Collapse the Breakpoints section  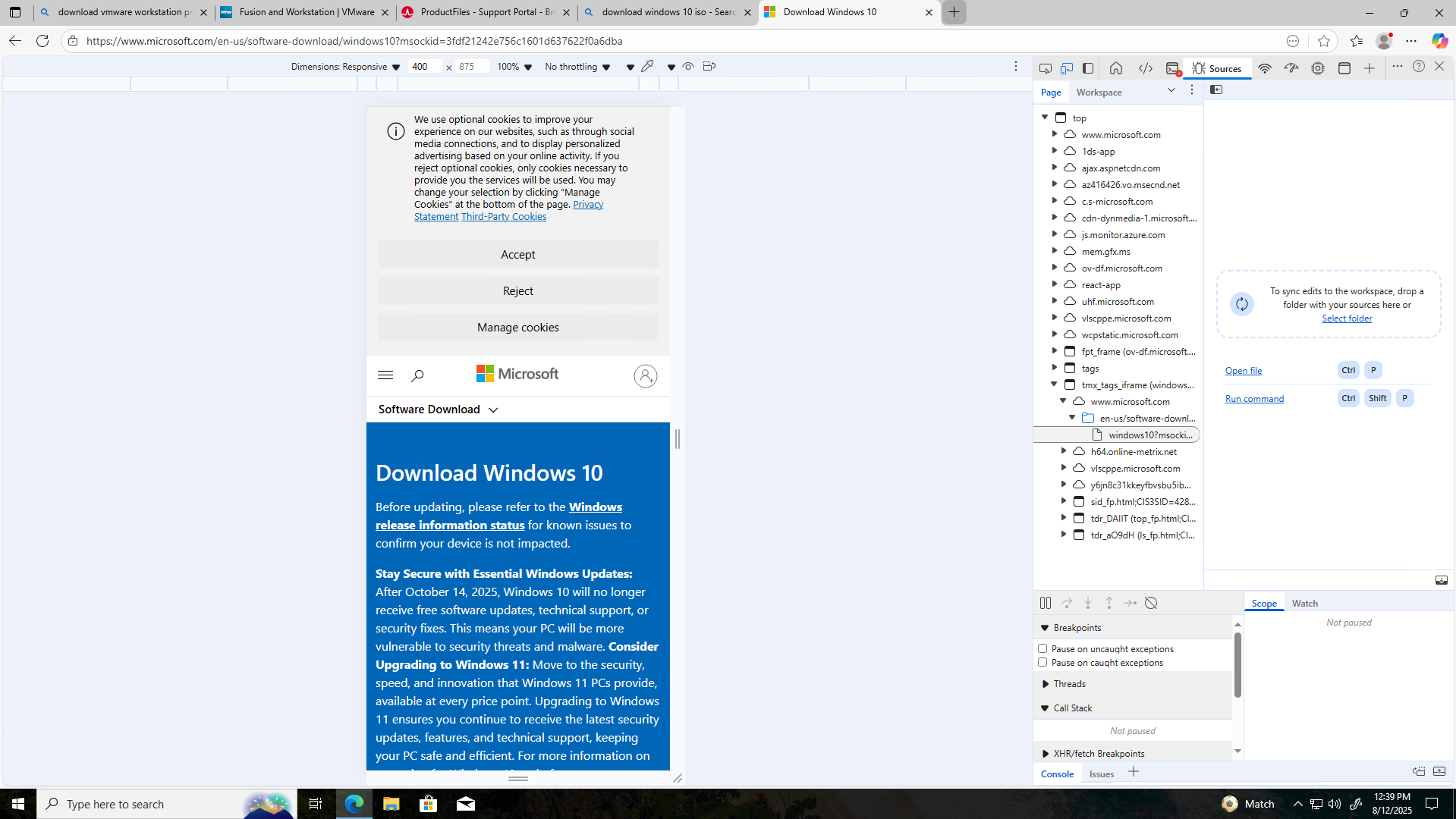click(1045, 628)
